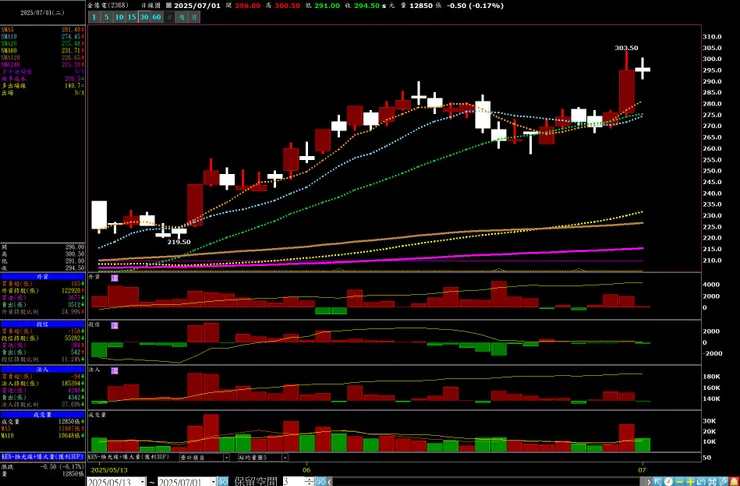Click the SMA240 legend row
Viewport: 740px width, 486px height.
coord(42,65)
